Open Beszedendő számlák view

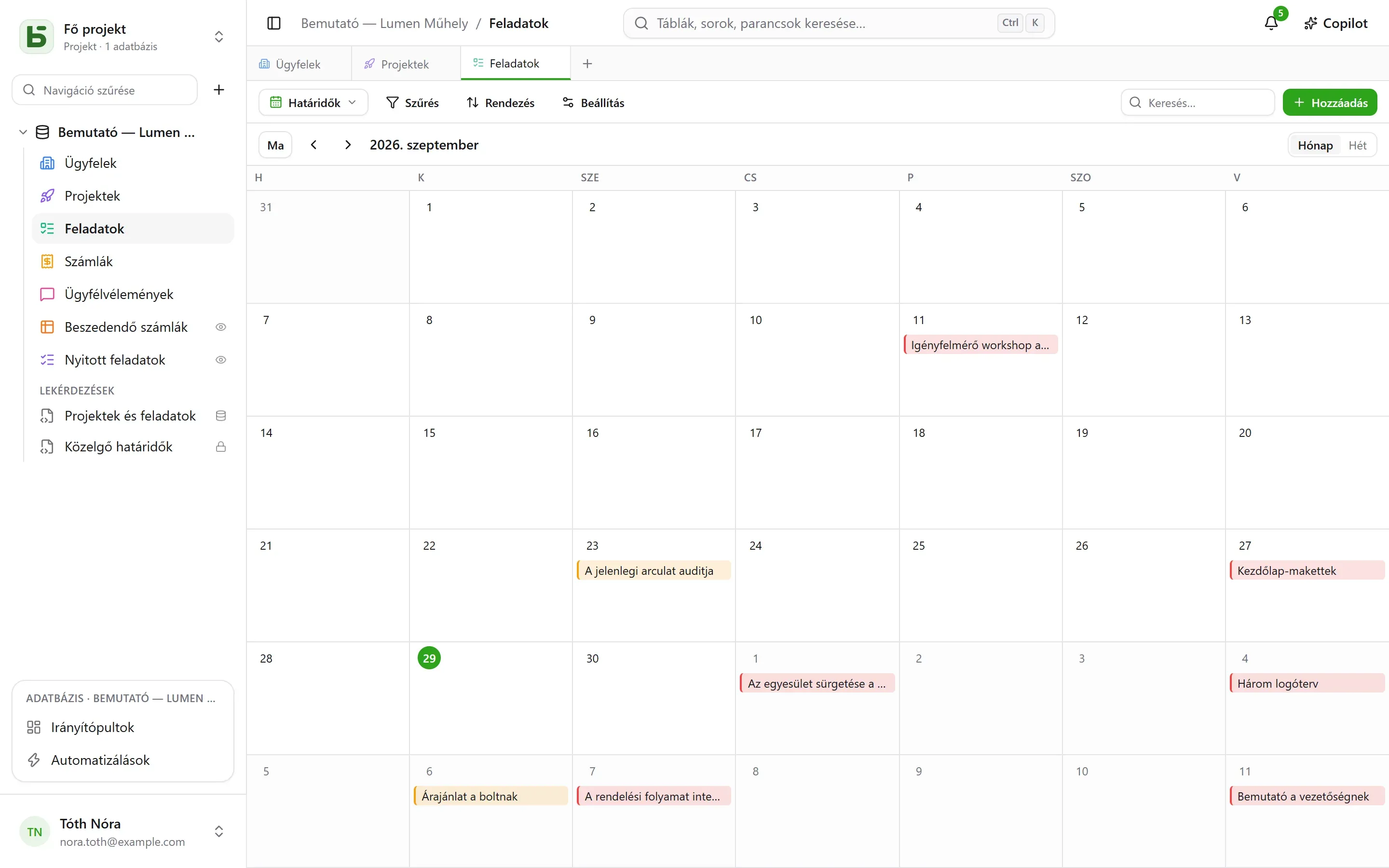point(133,326)
